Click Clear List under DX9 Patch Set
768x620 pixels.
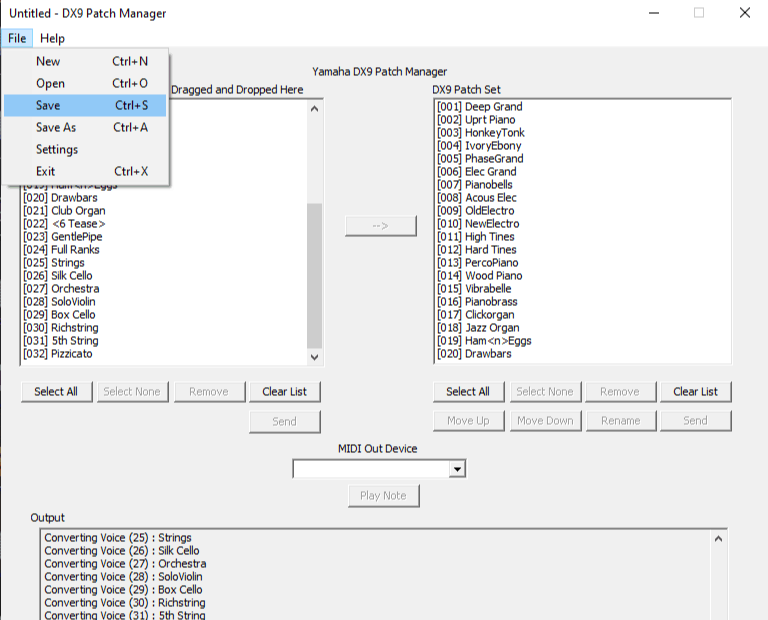695,391
